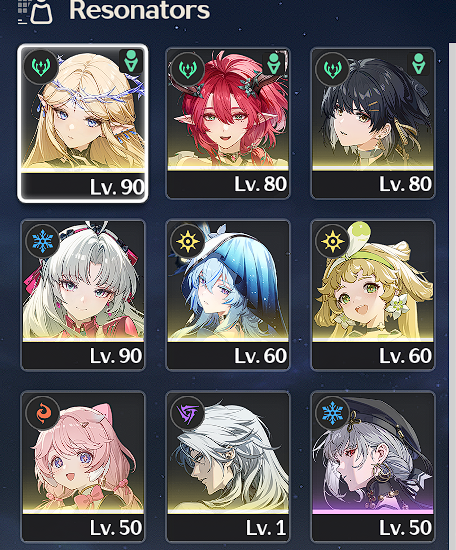
Task: Click the Glacio snowflake icon on silver-haired Lv. 90
Action: pos(42,241)
